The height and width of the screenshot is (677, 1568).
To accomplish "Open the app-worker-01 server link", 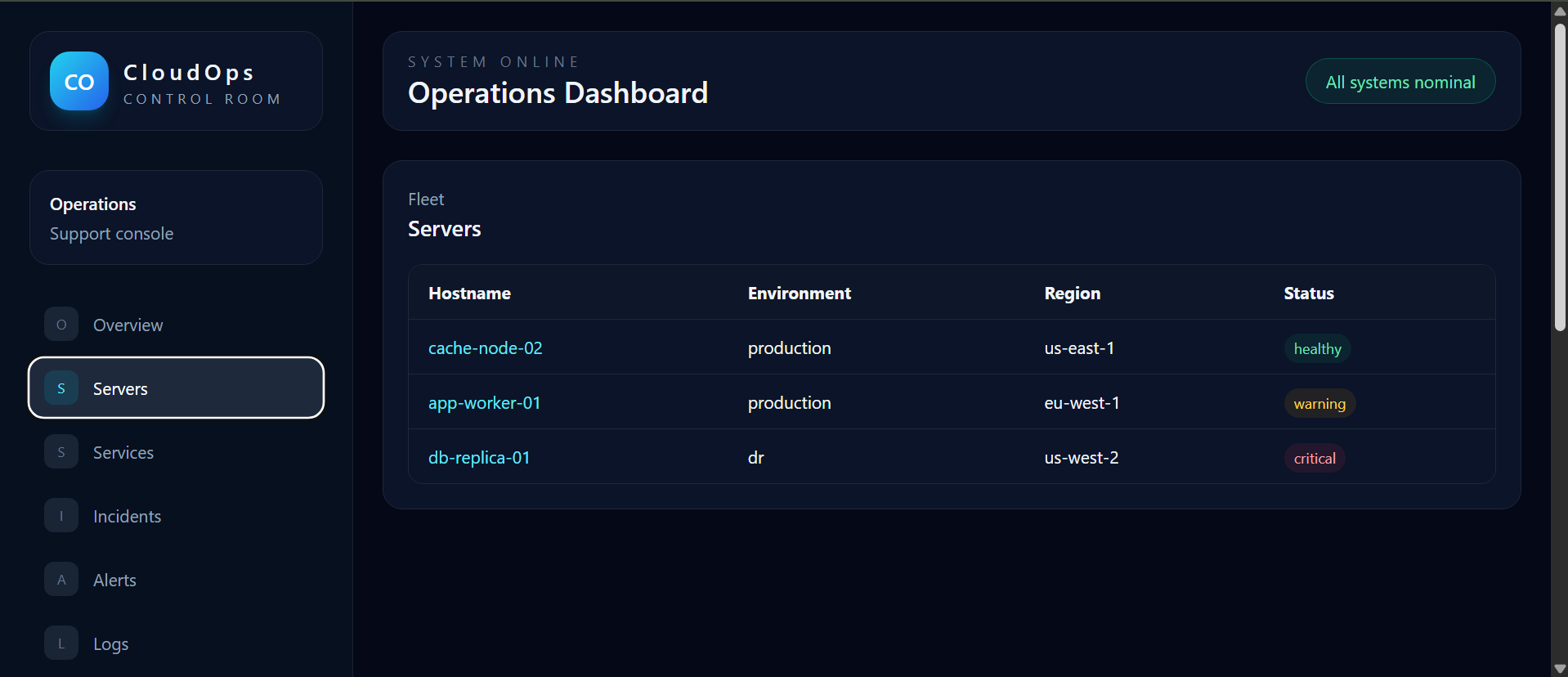I will [484, 402].
